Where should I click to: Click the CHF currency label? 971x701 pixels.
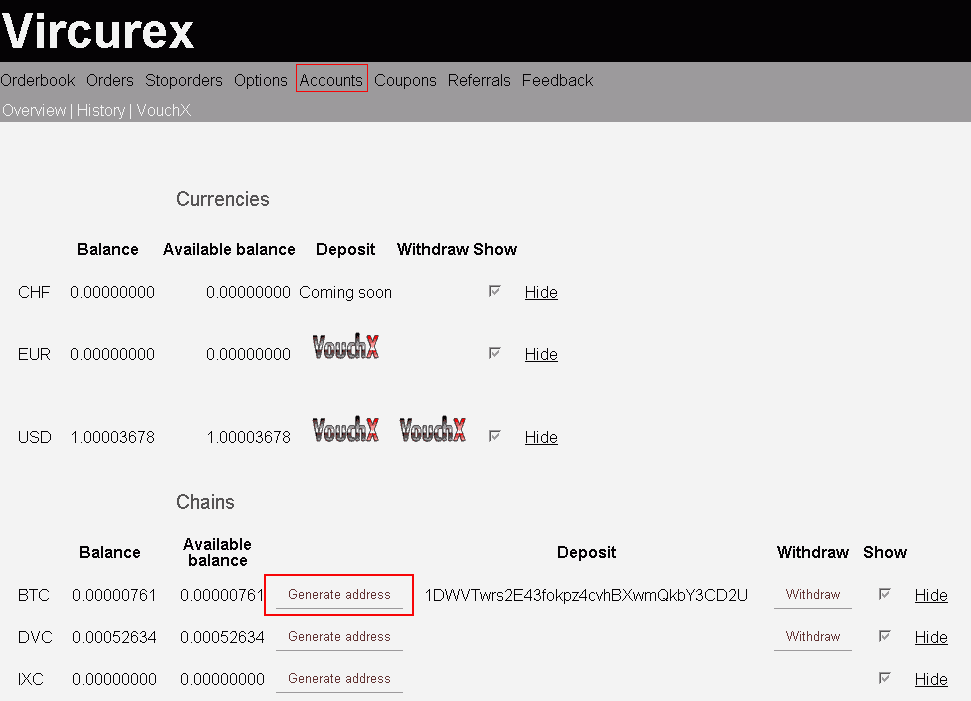34,292
